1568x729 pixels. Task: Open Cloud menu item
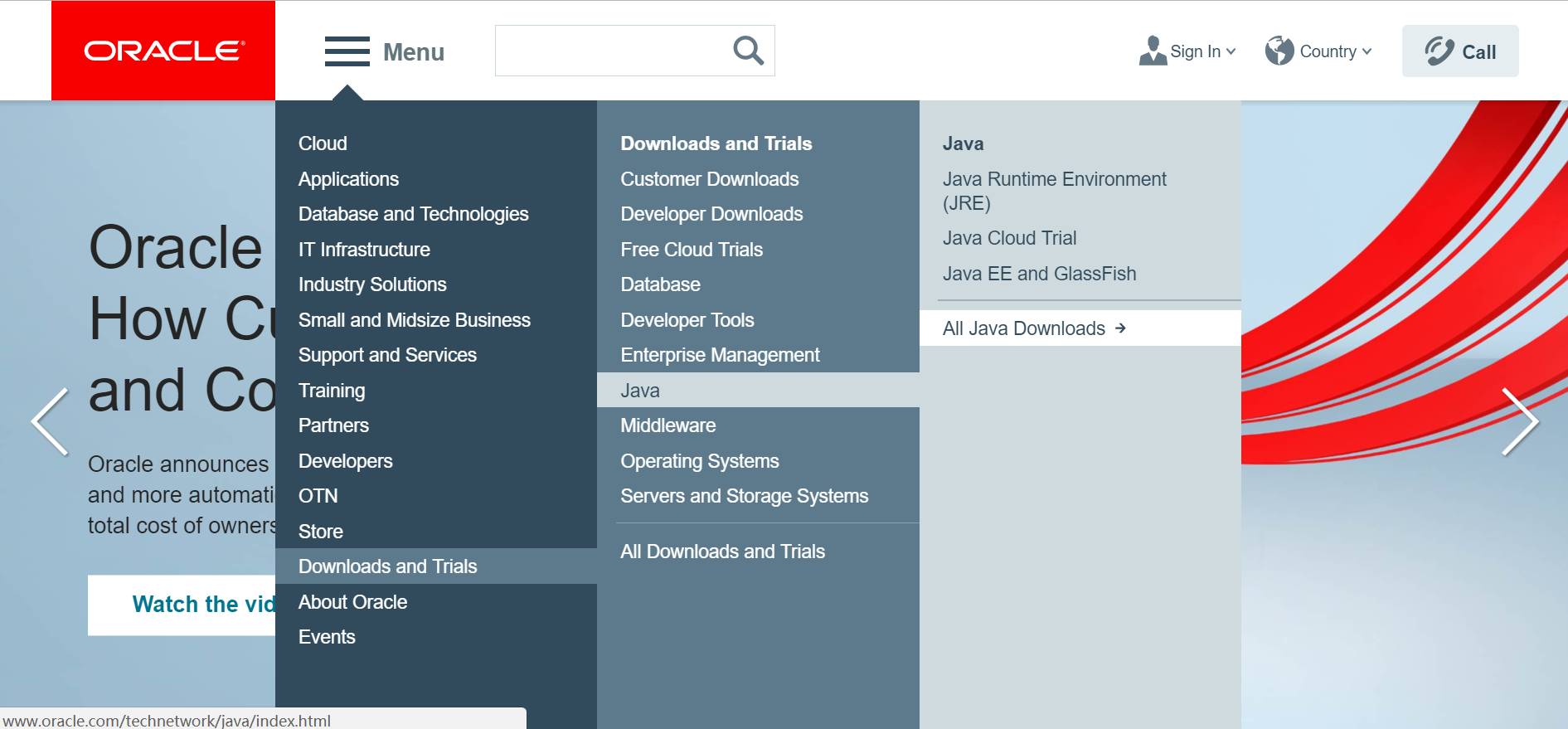coord(323,143)
